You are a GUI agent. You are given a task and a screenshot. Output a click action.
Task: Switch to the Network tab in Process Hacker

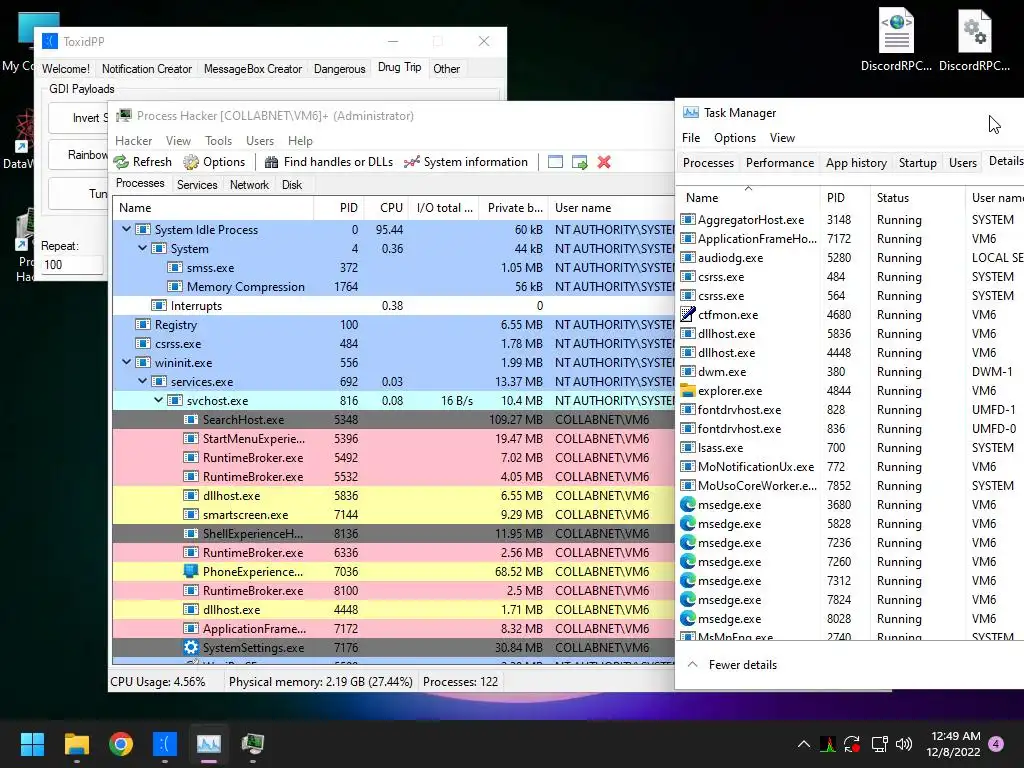(x=249, y=185)
